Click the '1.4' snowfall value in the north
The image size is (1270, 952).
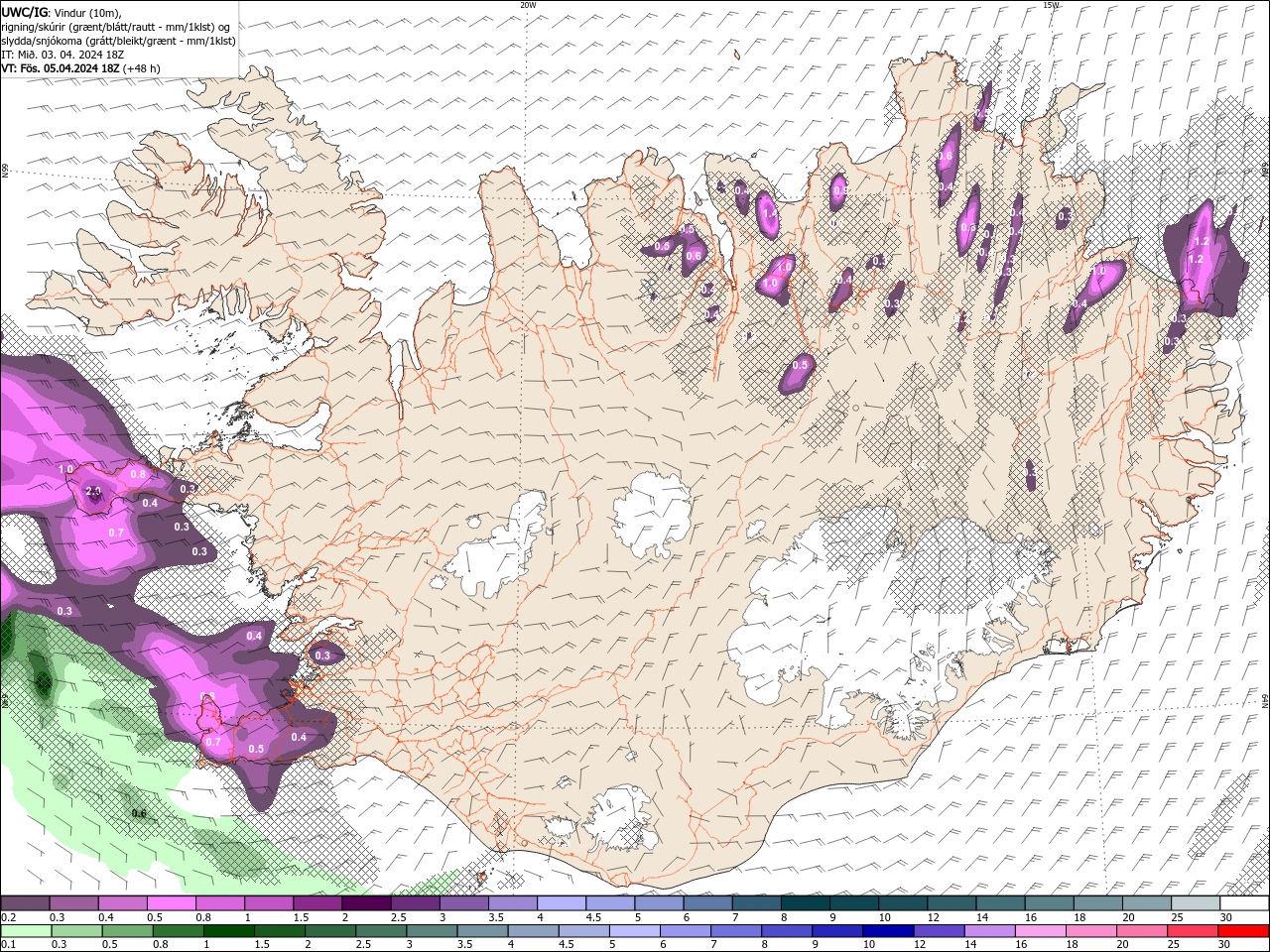(x=768, y=212)
